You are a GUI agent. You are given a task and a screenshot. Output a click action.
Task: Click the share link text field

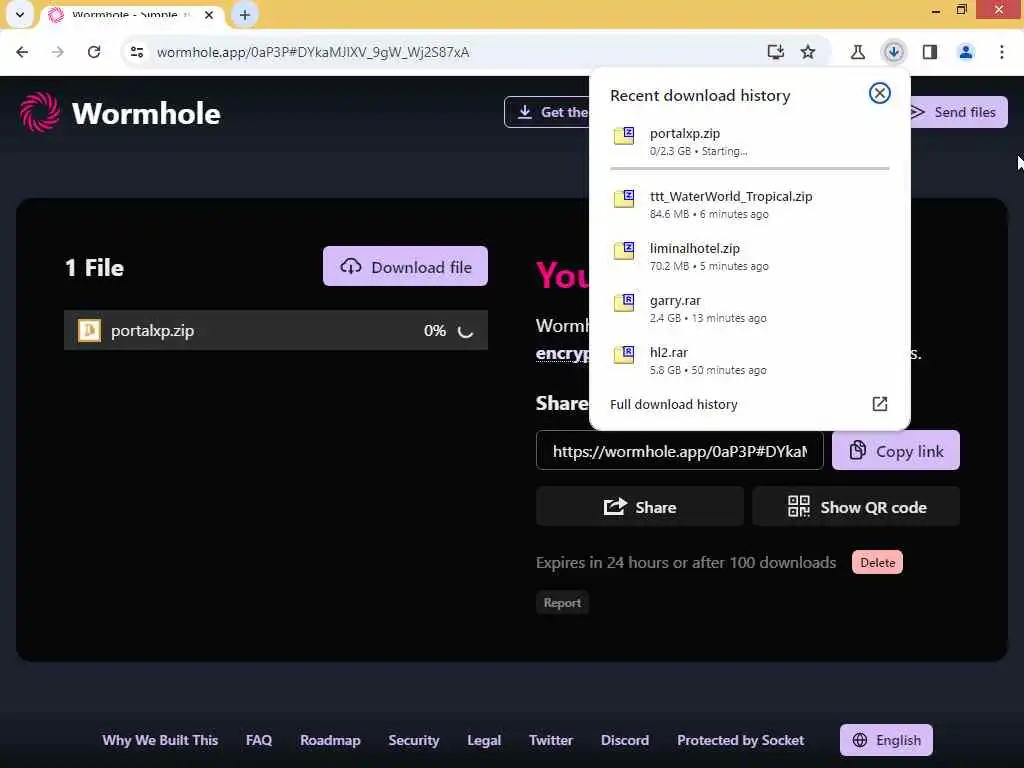[679, 451]
